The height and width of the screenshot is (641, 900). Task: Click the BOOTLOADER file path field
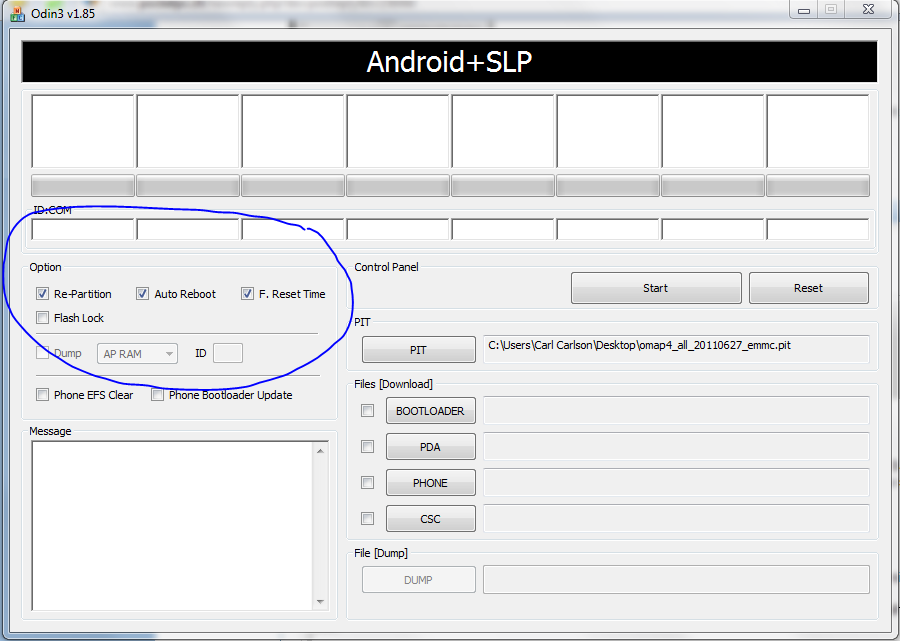tap(677, 410)
